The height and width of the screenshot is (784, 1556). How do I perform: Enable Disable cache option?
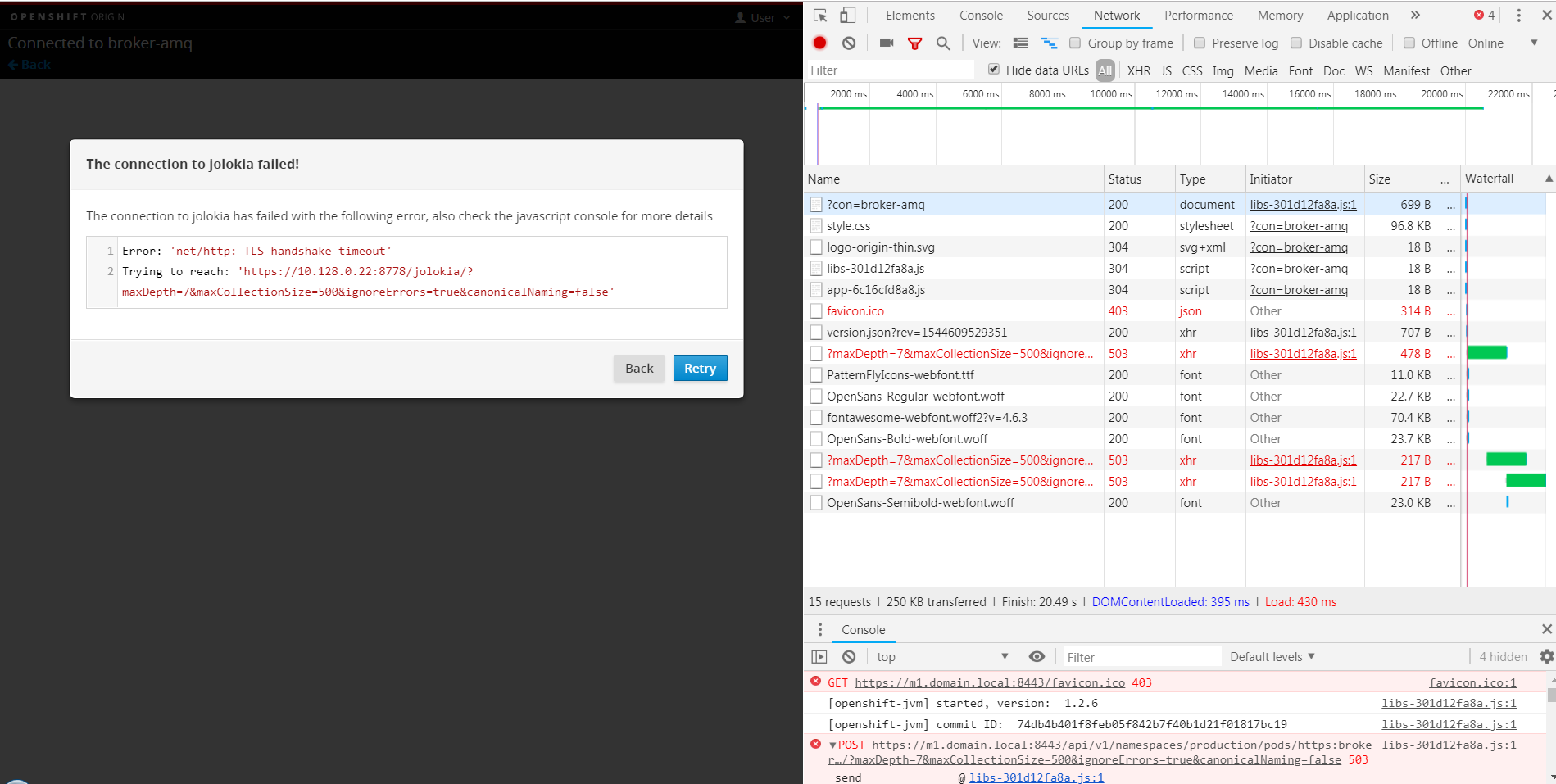pyautogui.click(x=1296, y=43)
